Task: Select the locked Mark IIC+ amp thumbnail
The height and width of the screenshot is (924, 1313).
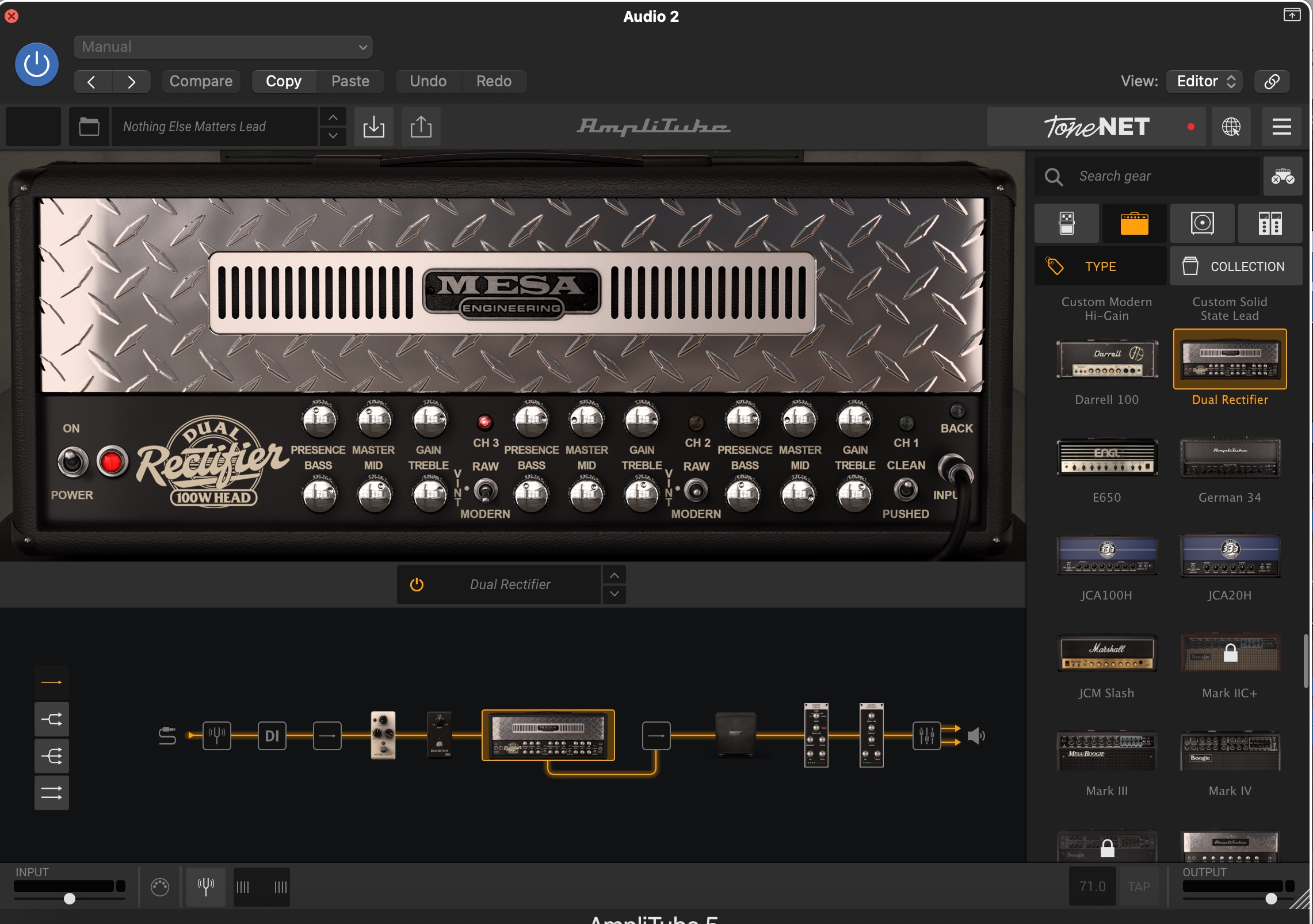Action: 1230,653
